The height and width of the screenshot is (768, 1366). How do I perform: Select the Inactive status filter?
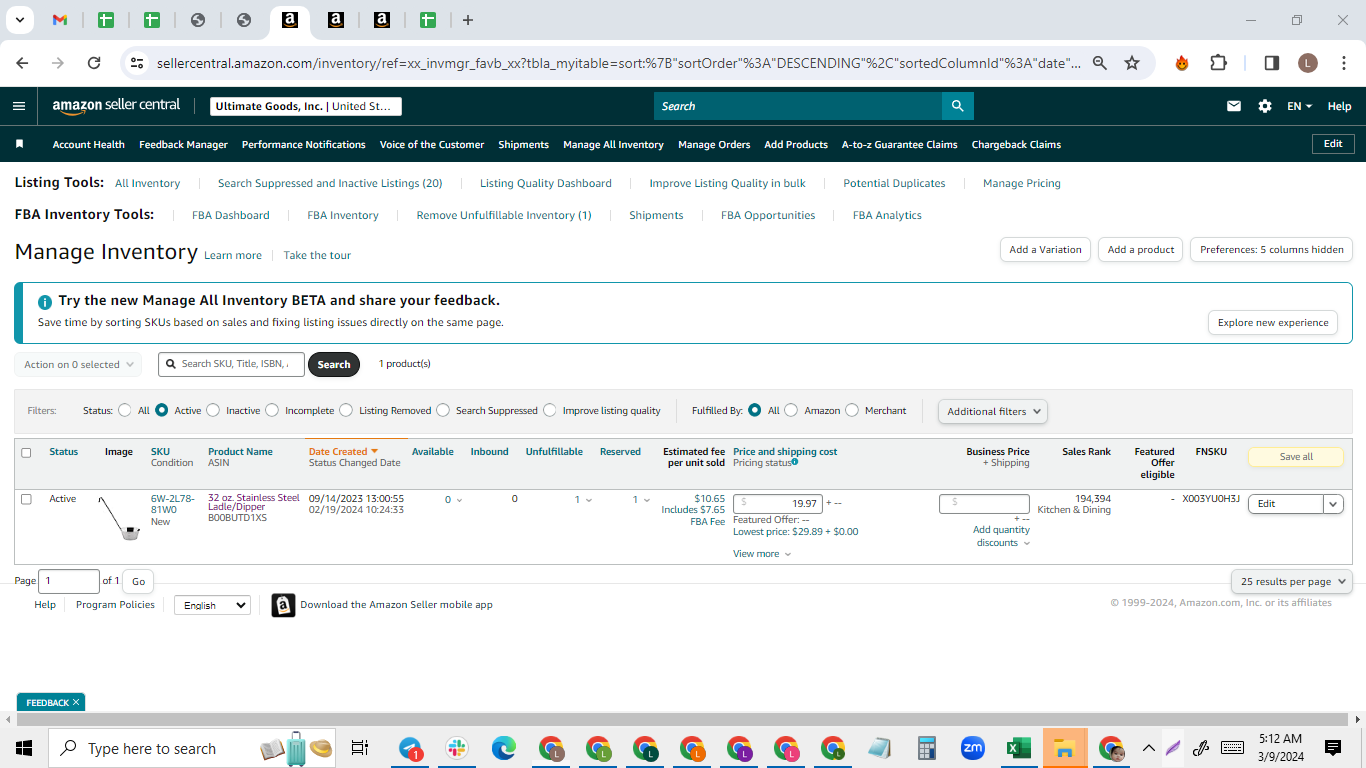(213, 410)
